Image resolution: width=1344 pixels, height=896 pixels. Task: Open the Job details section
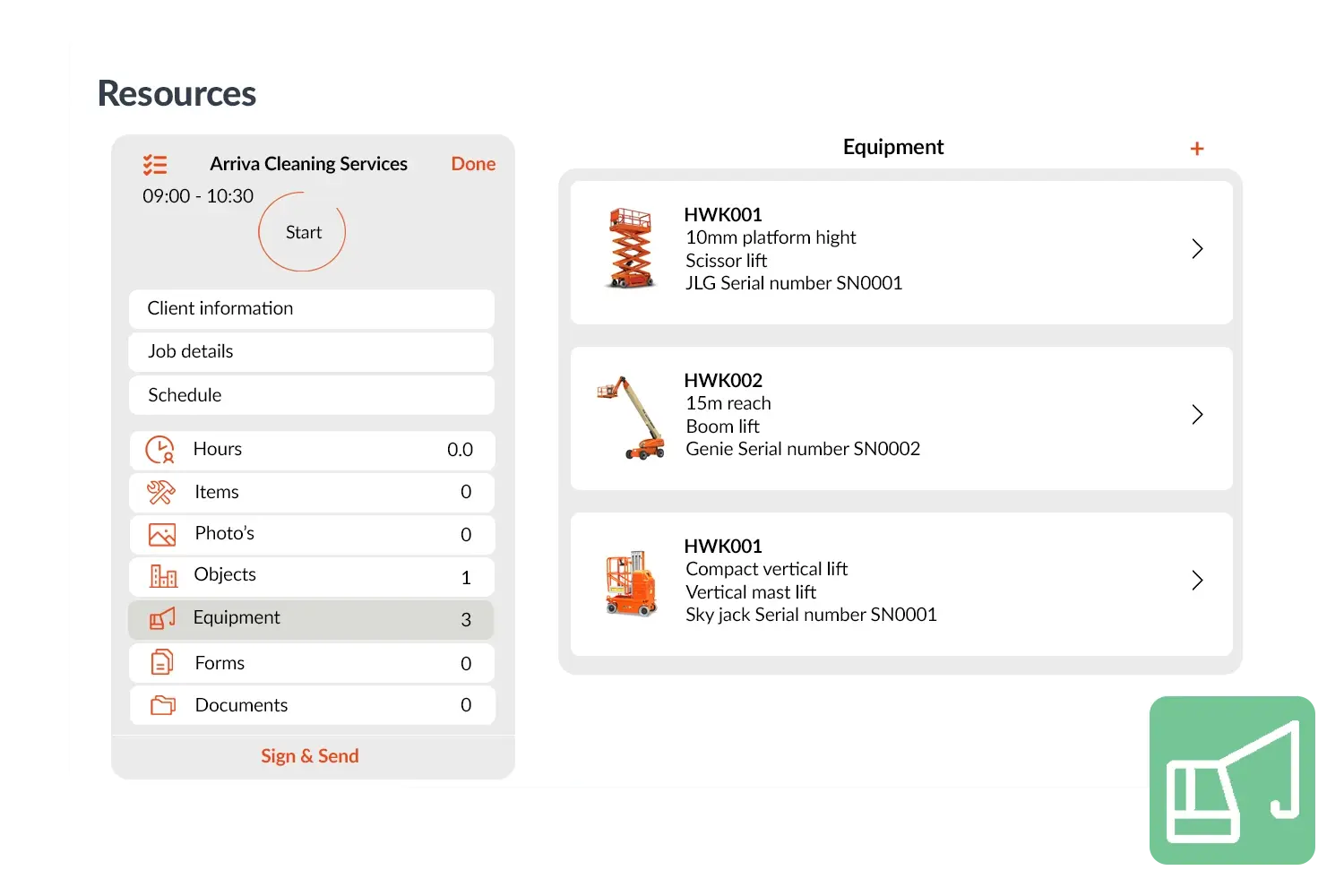click(x=311, y=352)
